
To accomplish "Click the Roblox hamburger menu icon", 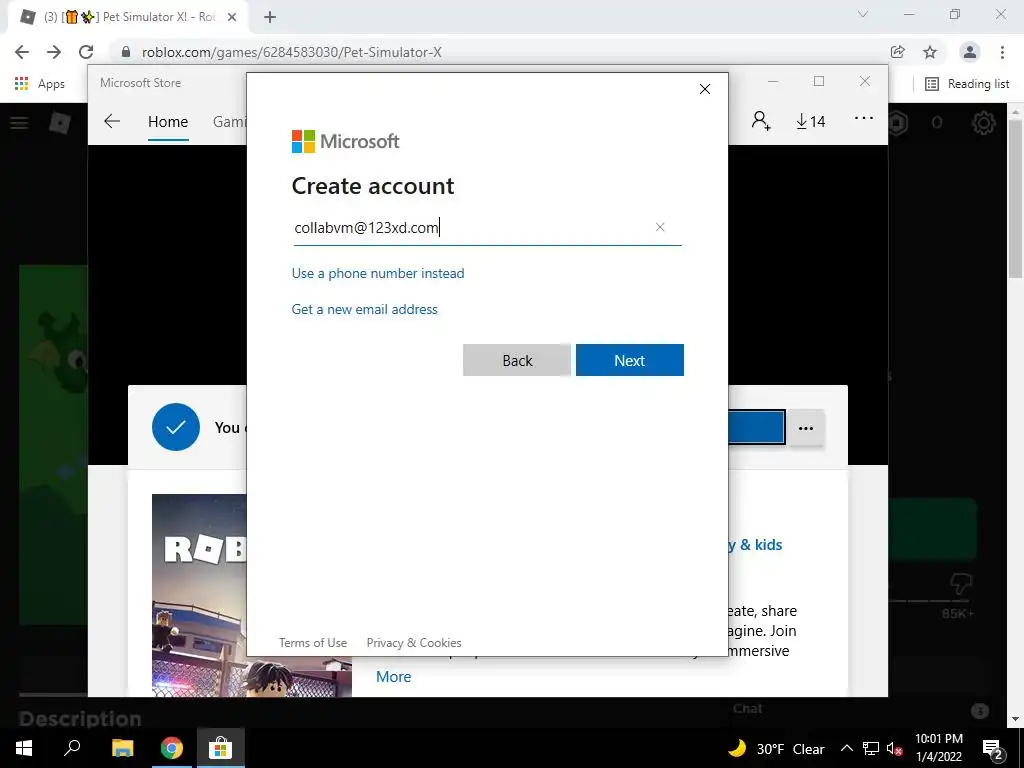I will click(x=19, y=122).
